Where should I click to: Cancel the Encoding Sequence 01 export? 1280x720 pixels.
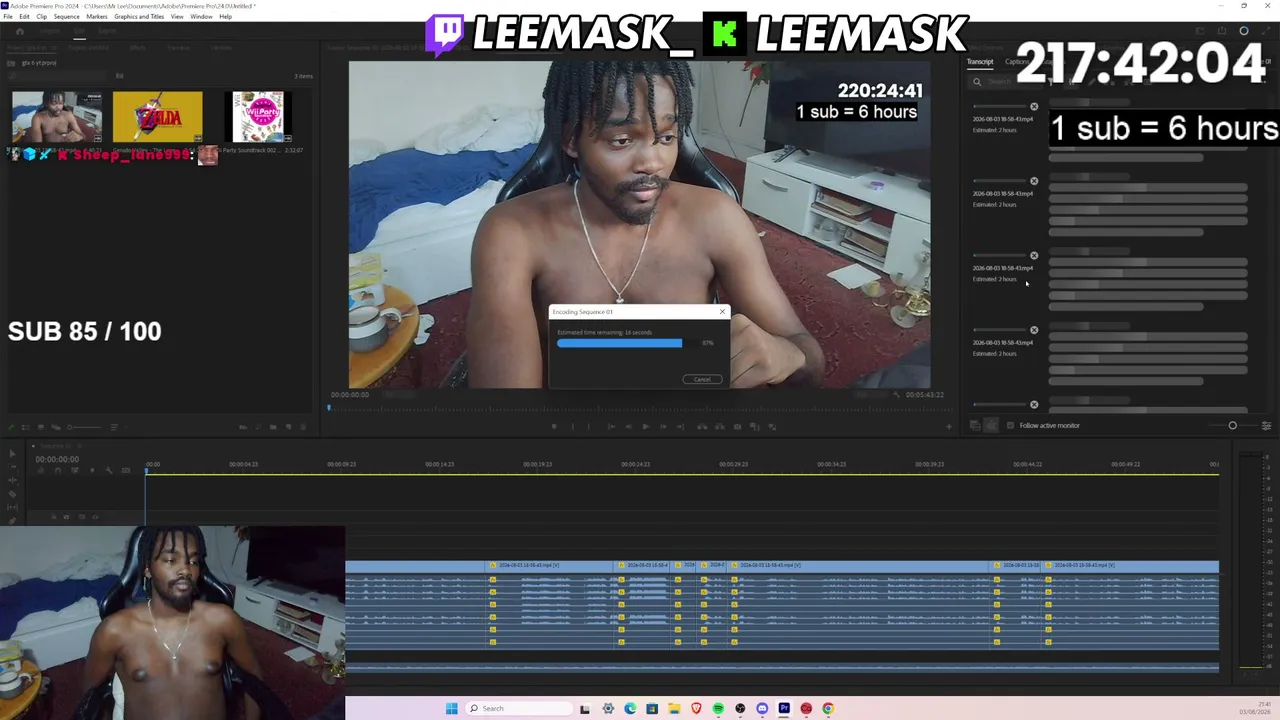coord(702,379)
